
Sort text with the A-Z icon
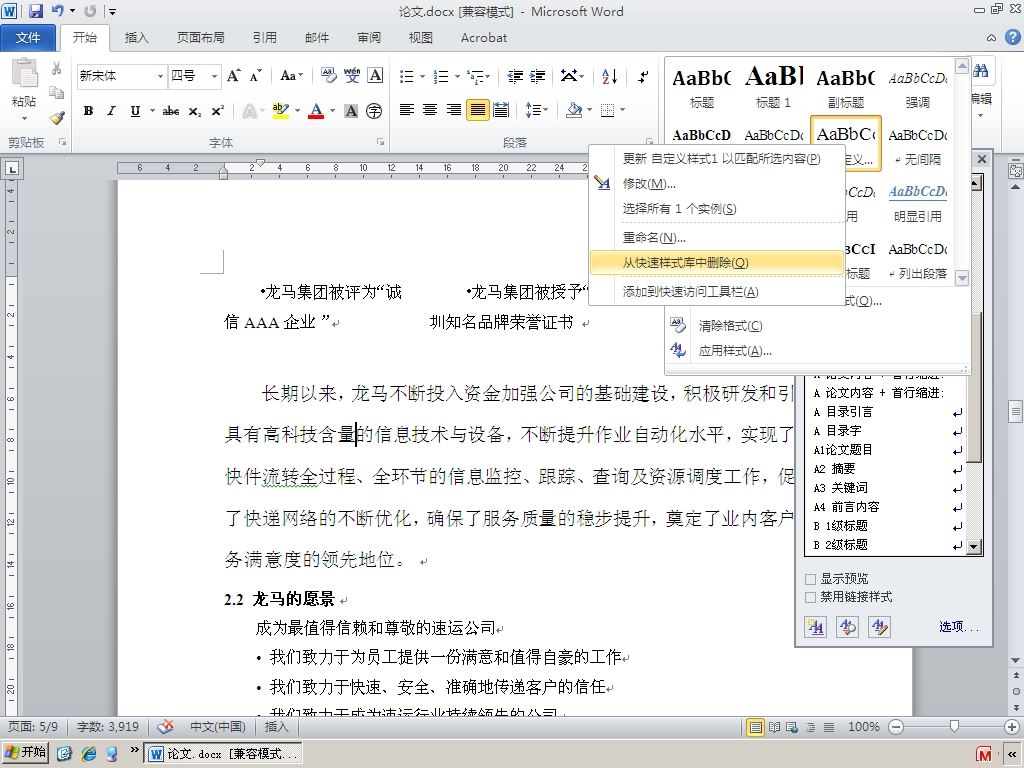point(609,76)
